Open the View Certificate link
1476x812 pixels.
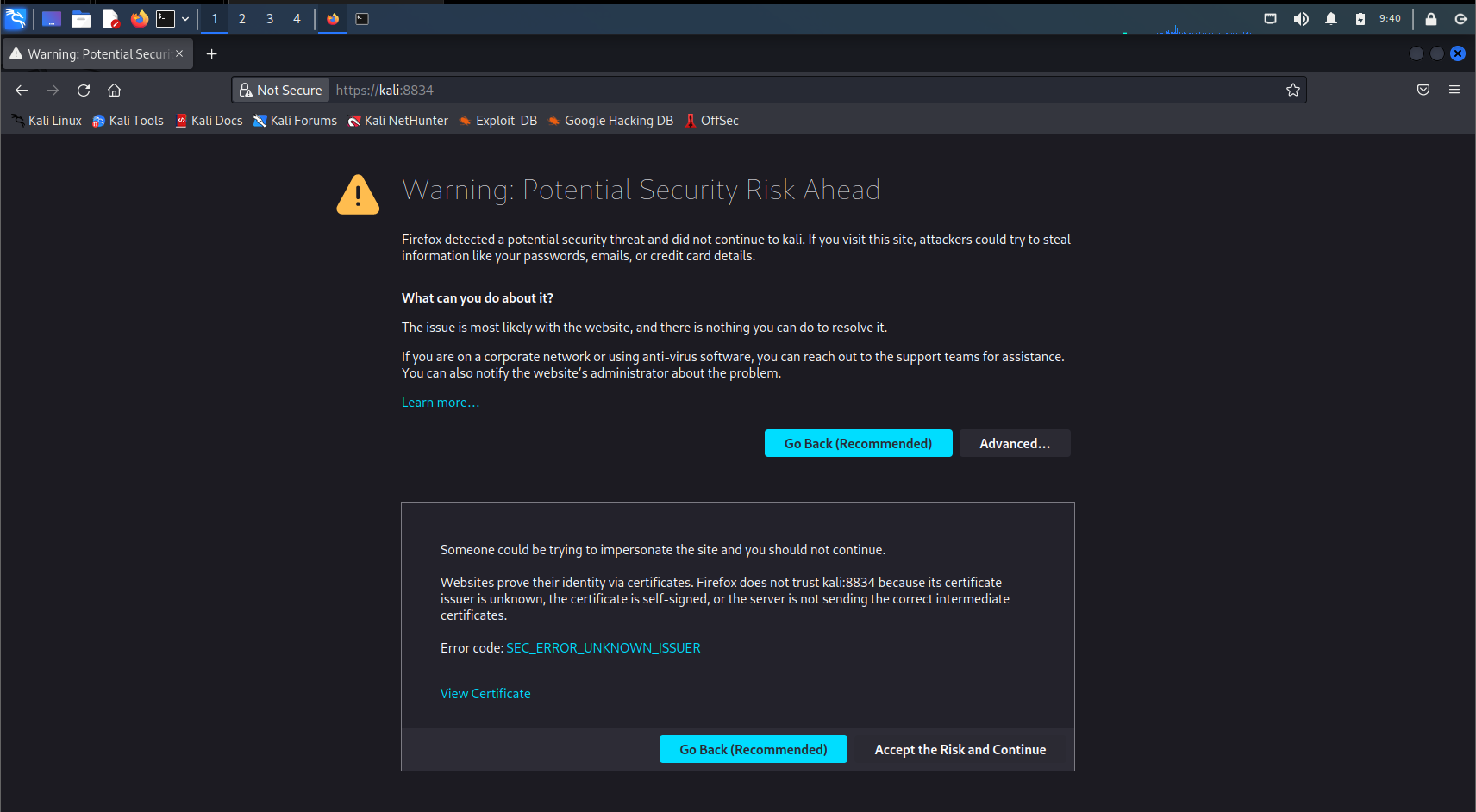coord(485,694)
